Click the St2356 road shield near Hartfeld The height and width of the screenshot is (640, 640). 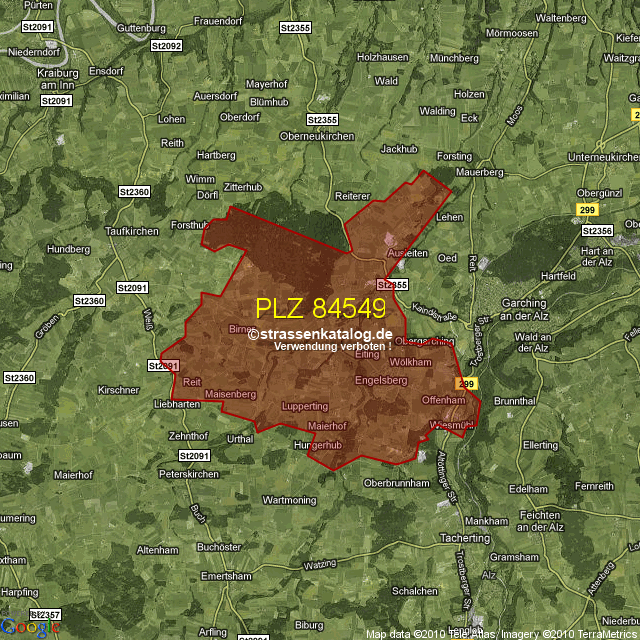(597, 231)
